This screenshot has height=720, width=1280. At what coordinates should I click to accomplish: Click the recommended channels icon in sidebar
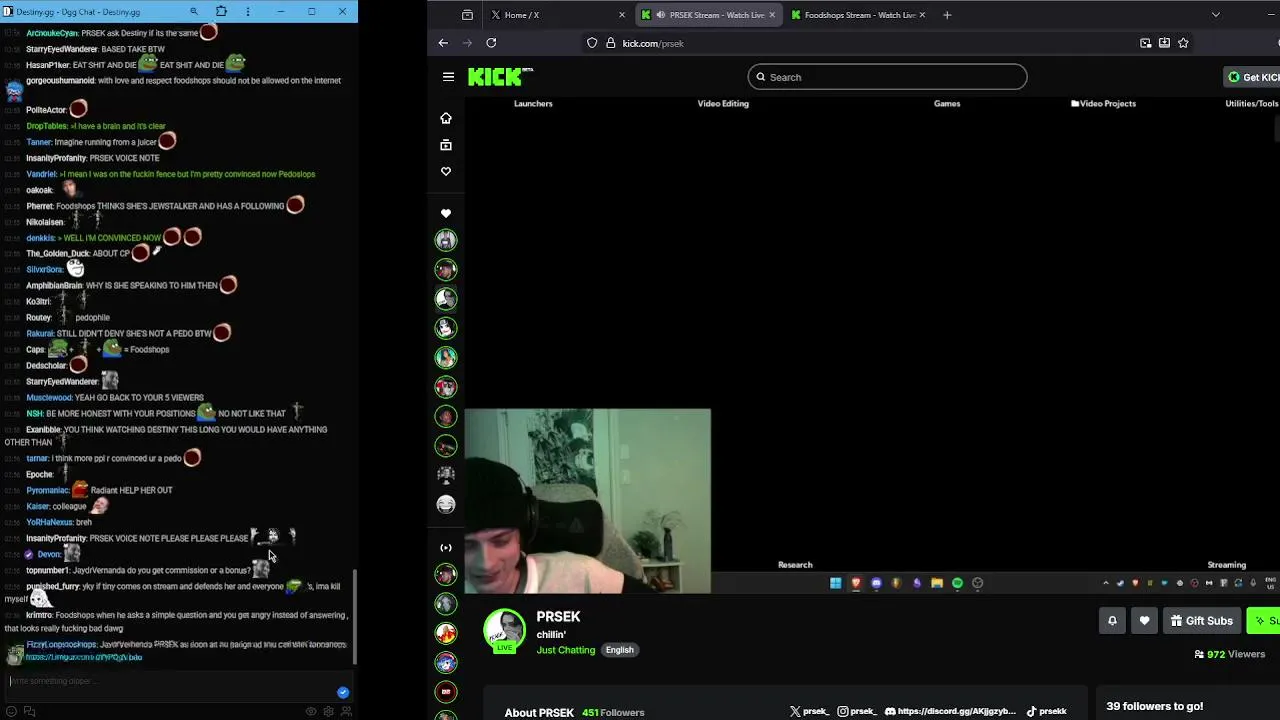click(x=446, y=547)
